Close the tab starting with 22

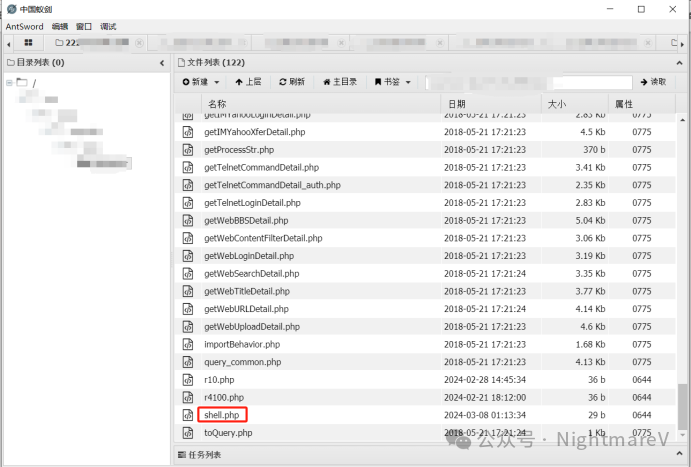tap(139, 43)
